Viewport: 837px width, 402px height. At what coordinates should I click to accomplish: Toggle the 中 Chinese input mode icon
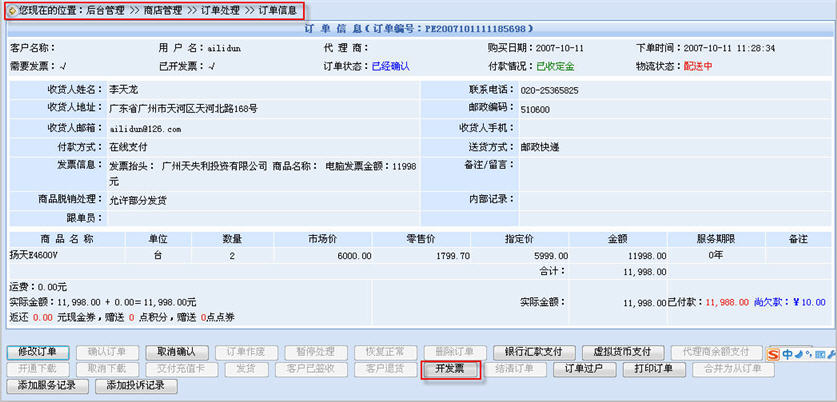click(x=789, y=353)
